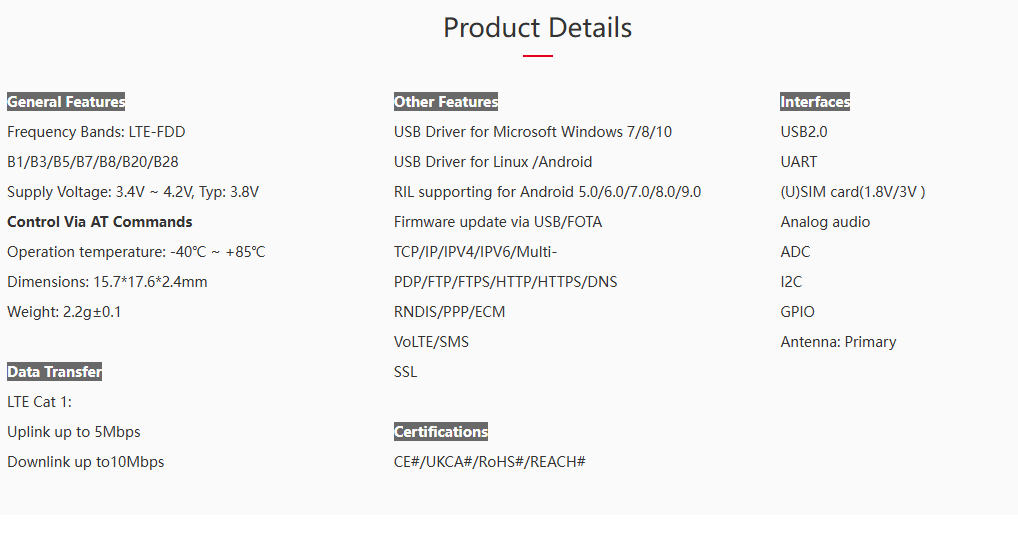
Task: Select the (U)SIM card(1.8V/3V) interface line
Action: pyautogui.click(x=853, y=192)
